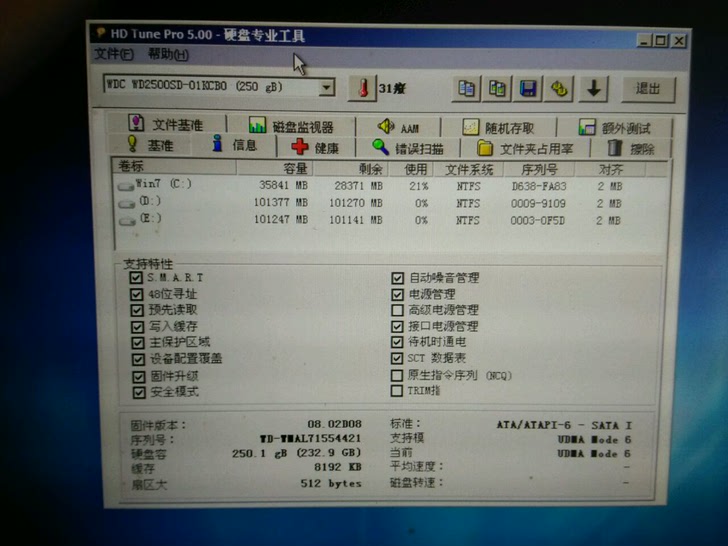The width and height of the screenshot is (728, 546).
Task: Click the 剩余 column header
Action: [x=351, y=169]
